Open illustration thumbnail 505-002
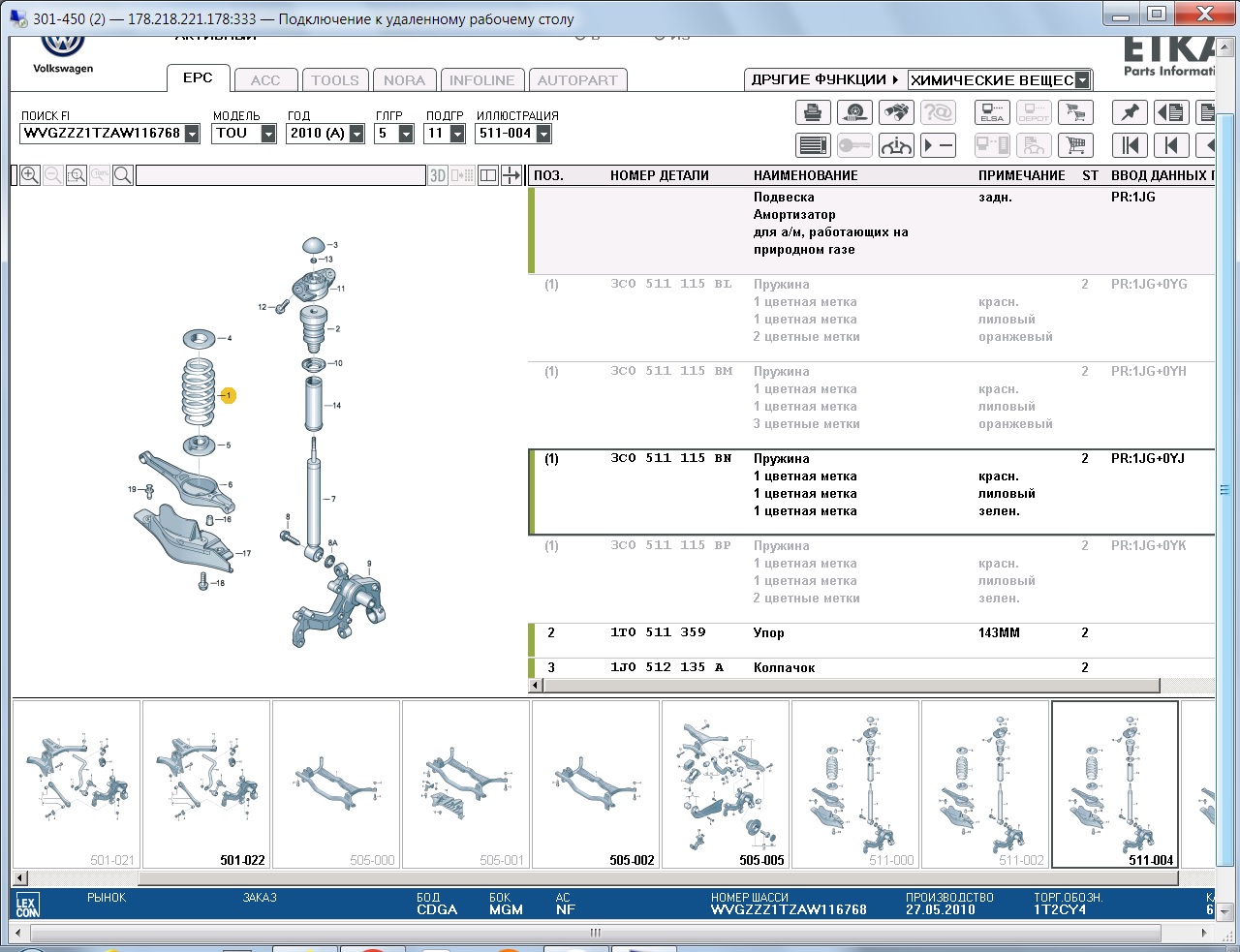 (x=596, y=784)
